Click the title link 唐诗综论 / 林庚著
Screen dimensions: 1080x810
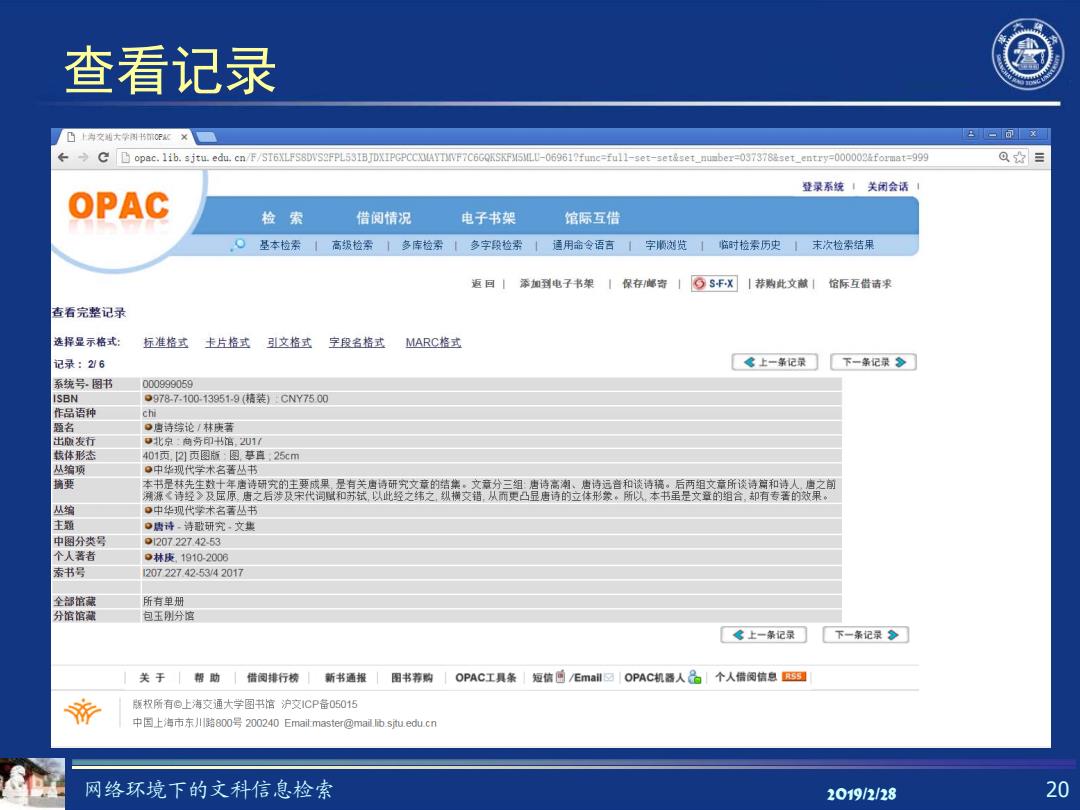pyautogui.click(x=194, y=428)
